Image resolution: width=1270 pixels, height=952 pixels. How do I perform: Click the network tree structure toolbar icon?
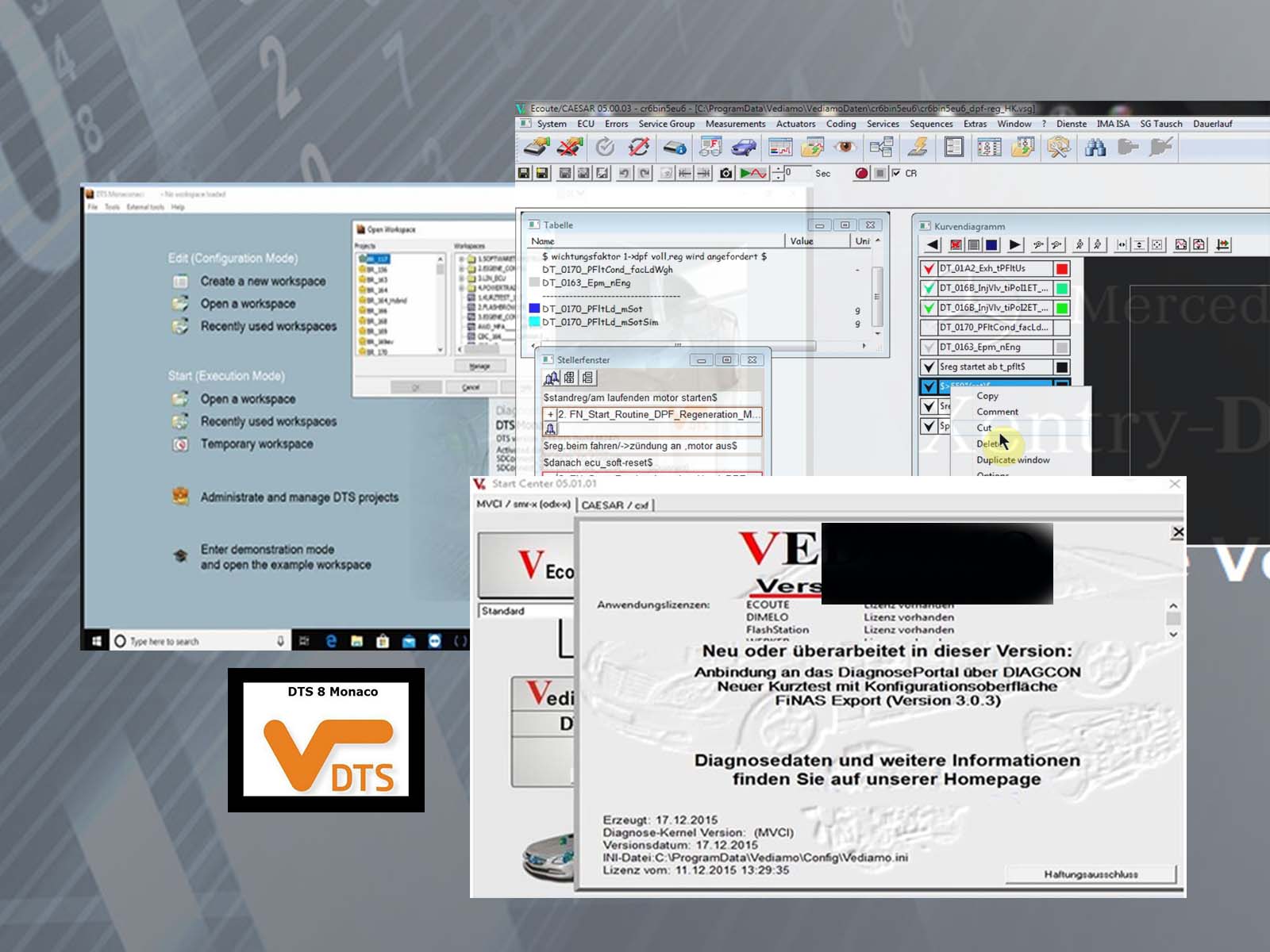coord(881,147)
